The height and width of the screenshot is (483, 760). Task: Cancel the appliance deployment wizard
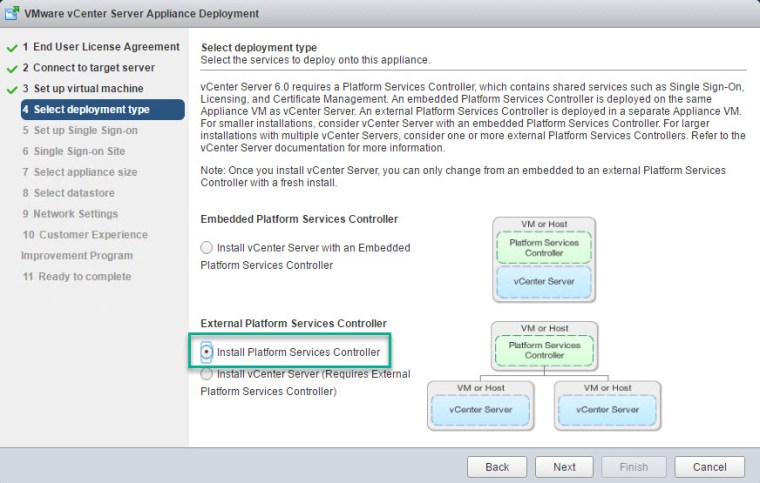click(708, 467)
